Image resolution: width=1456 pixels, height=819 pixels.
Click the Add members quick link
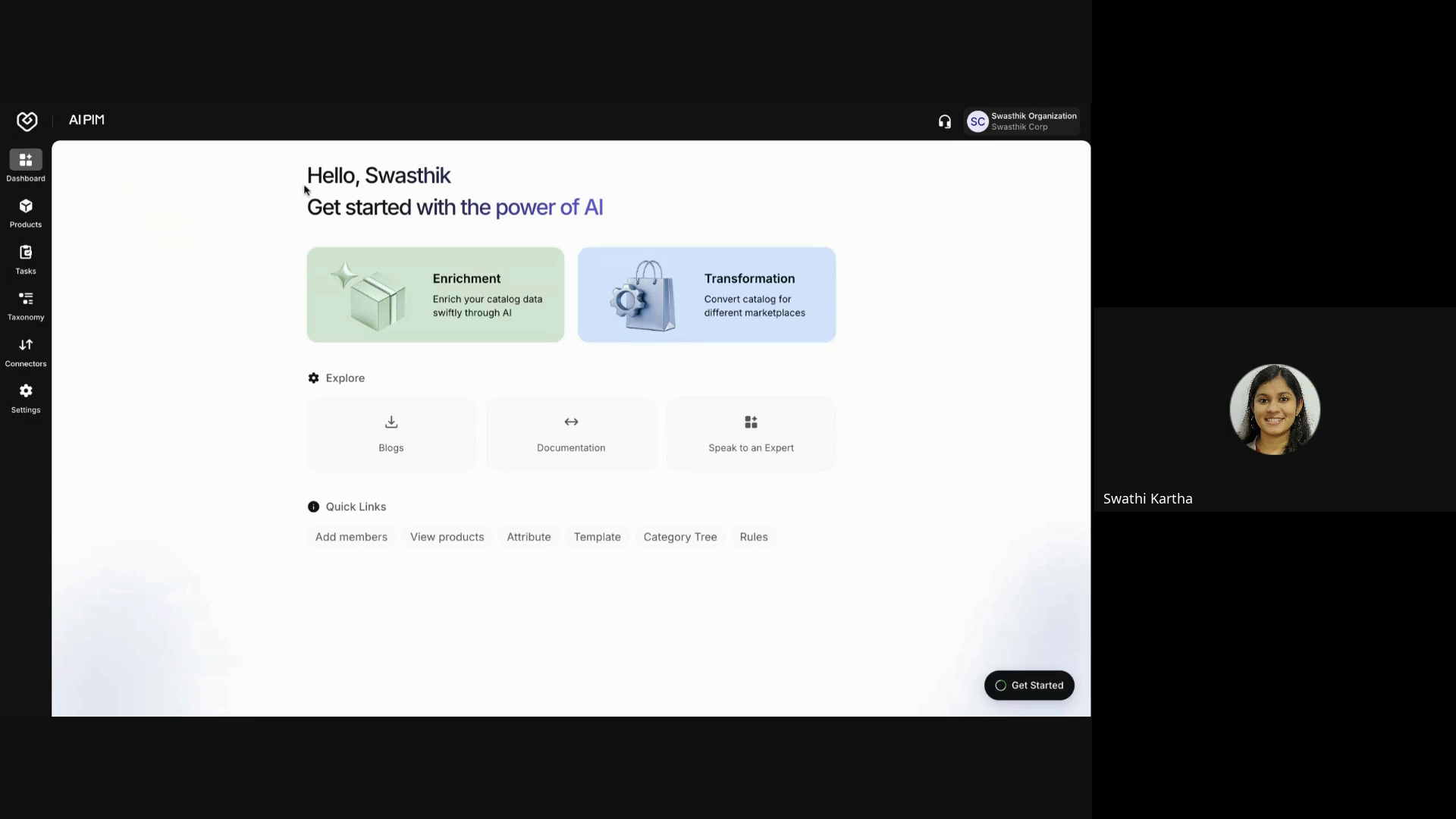(x=351, y=536)
